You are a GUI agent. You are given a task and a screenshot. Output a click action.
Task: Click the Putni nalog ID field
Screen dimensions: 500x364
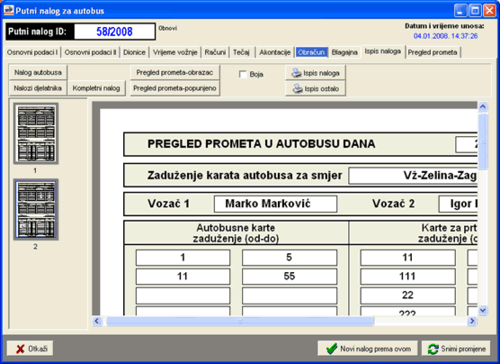[114, 32]
